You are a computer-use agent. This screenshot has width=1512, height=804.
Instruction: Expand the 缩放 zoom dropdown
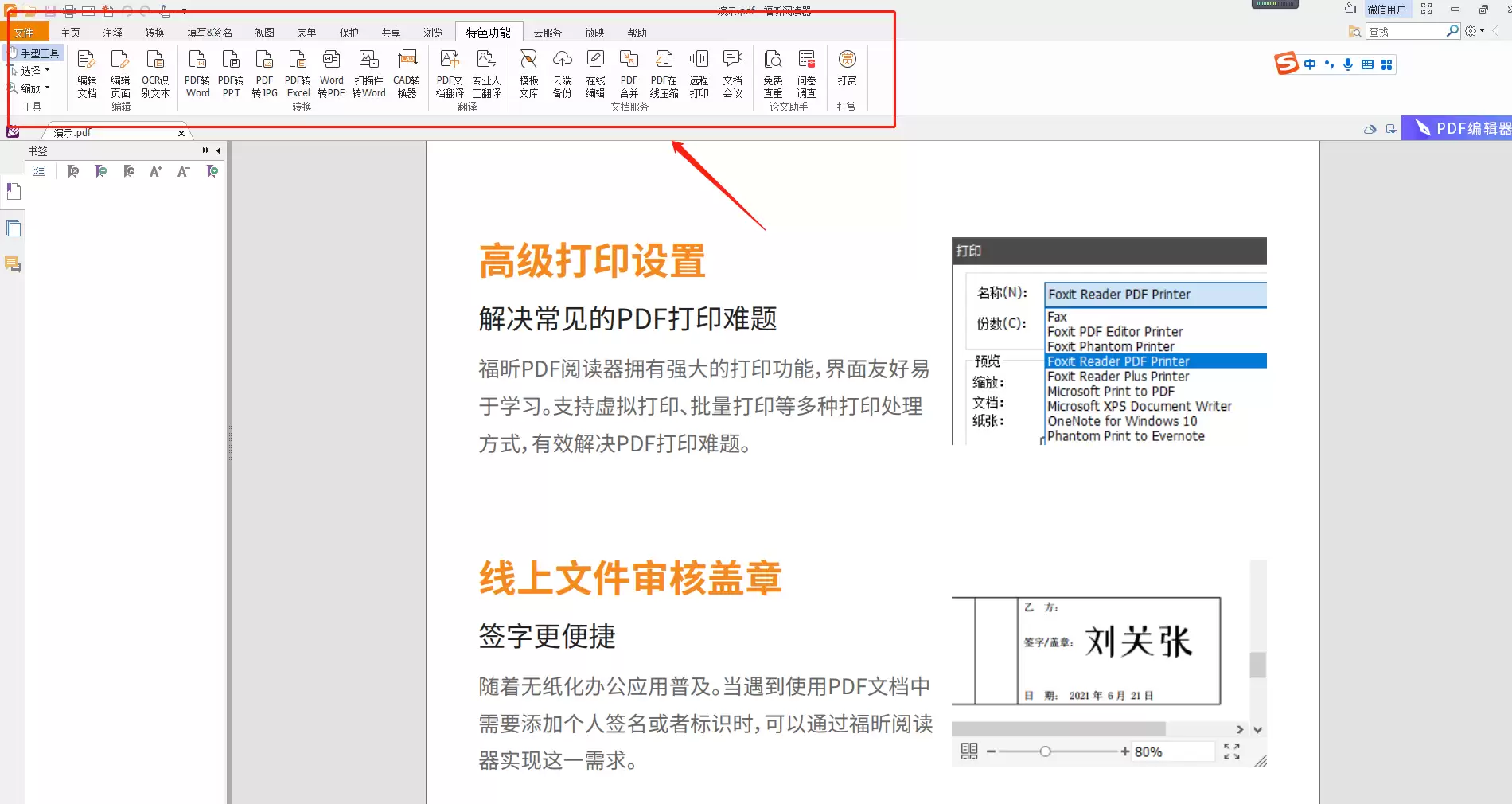pos(47,88)
